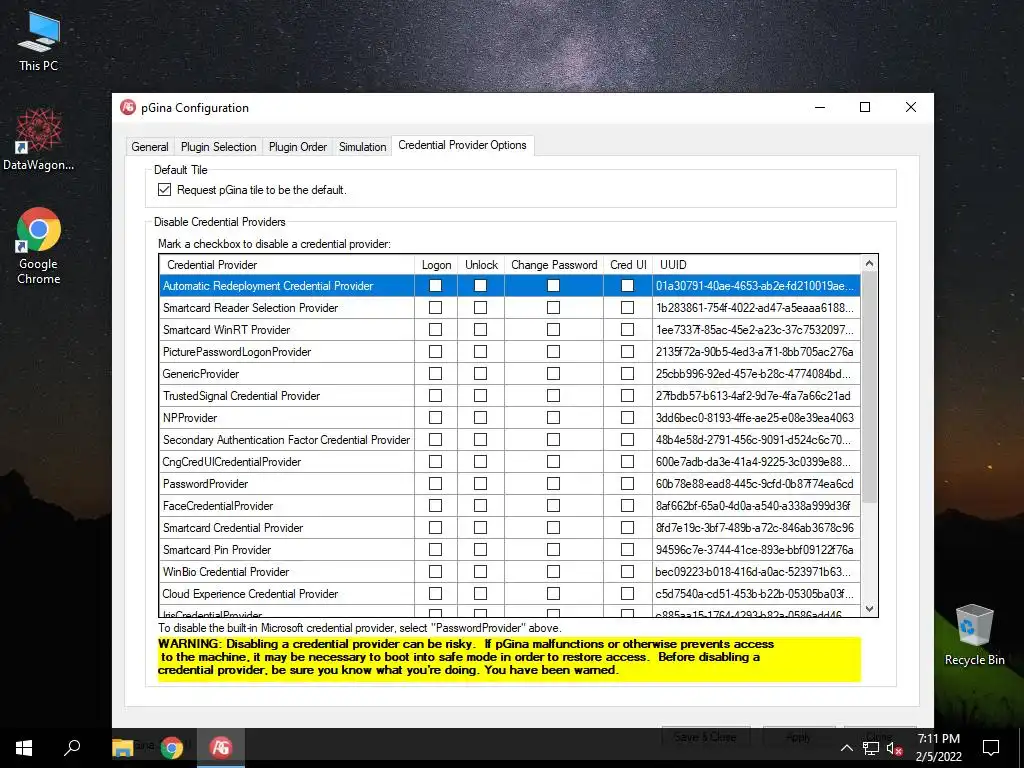Click scroll down arrow of provider list

pos(869,609)
